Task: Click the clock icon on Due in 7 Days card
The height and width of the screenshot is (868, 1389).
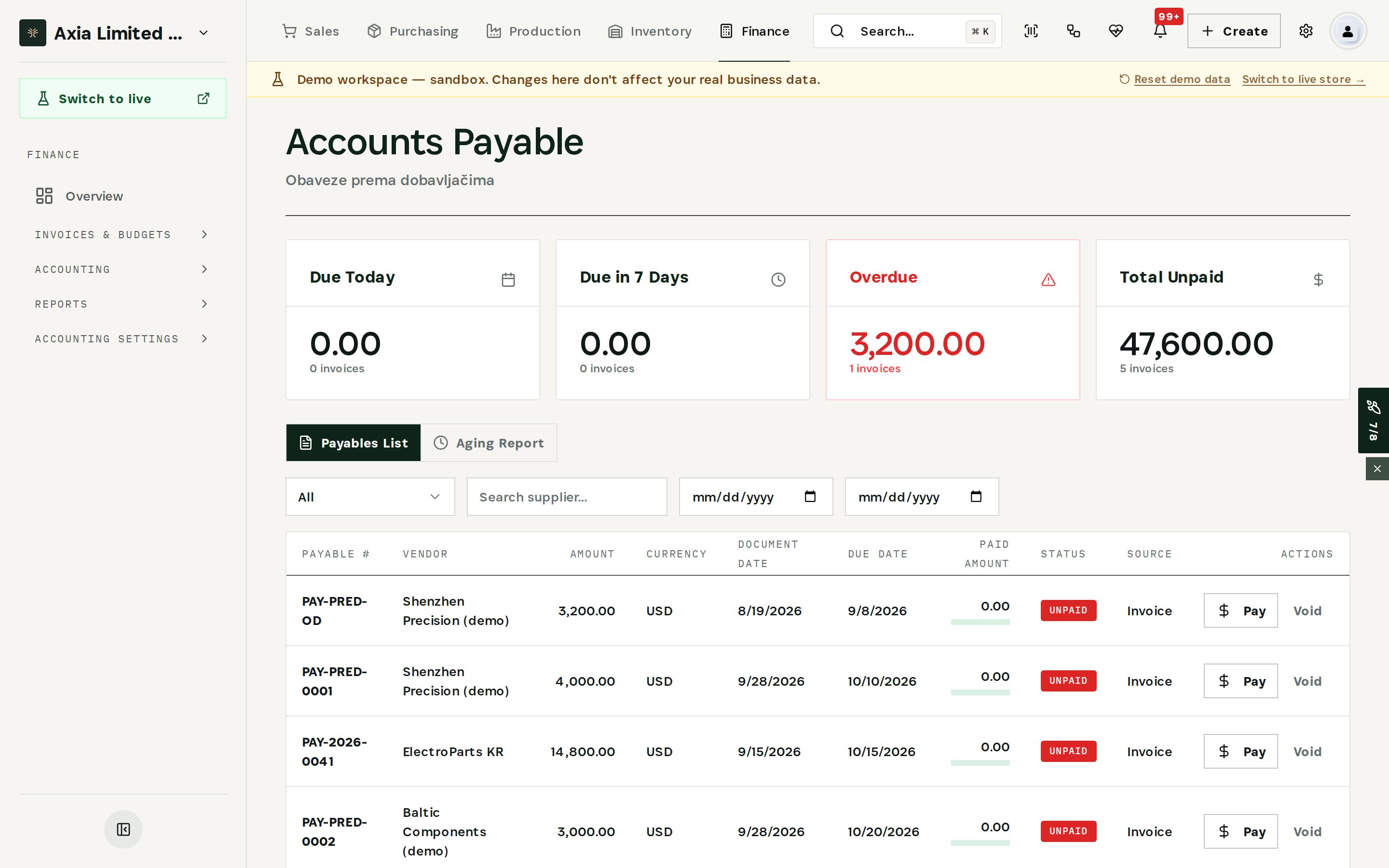Action: point(778,280)
